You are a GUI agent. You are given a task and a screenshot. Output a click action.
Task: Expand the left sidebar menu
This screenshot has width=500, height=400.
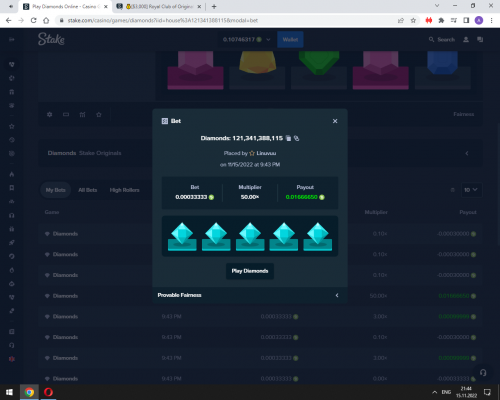12,39
